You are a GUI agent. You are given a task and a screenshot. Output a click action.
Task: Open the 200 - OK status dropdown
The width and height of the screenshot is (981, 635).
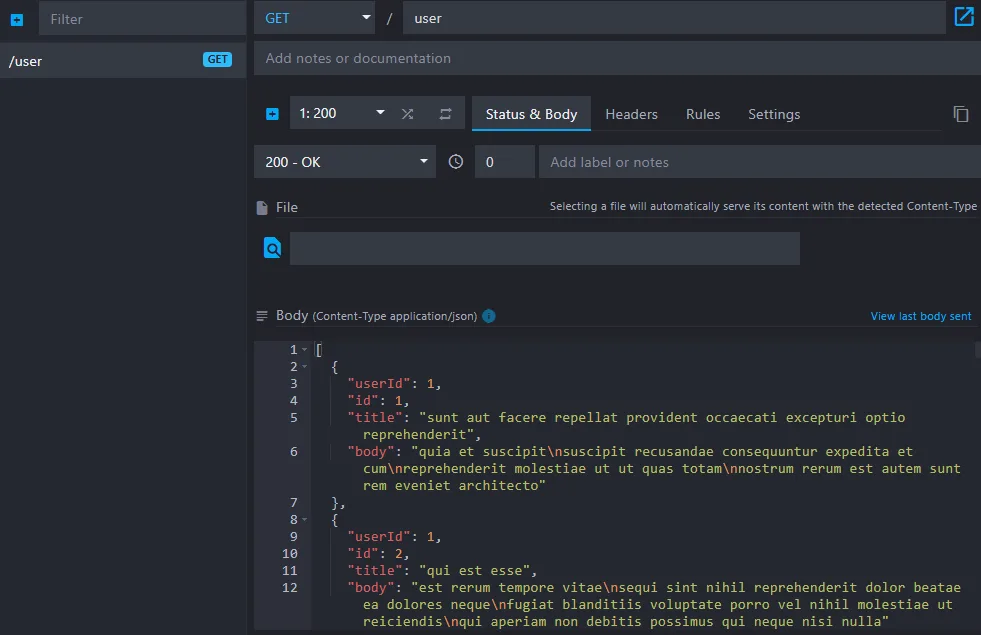[x=345, y=162]
